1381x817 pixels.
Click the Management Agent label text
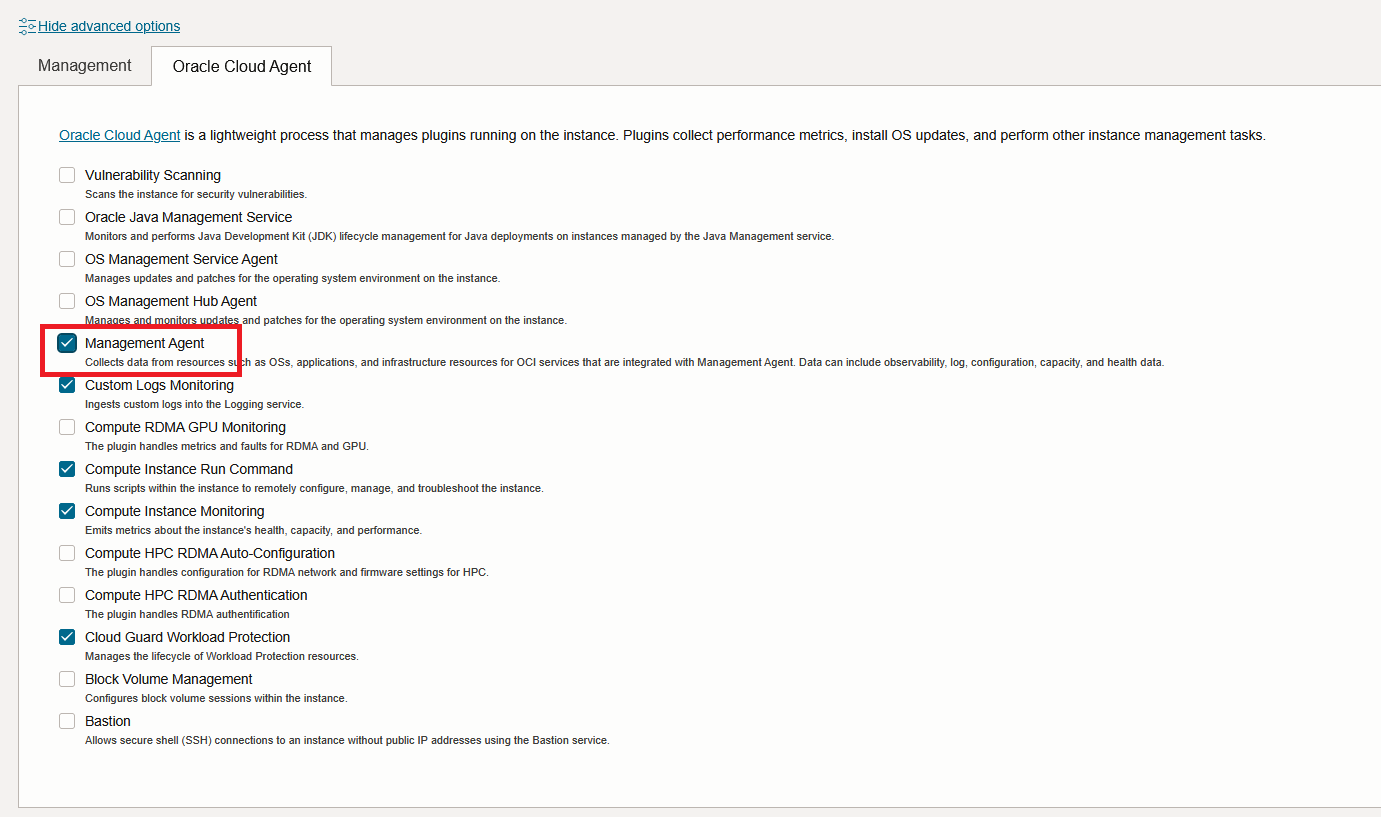click(x=144, y=343)
